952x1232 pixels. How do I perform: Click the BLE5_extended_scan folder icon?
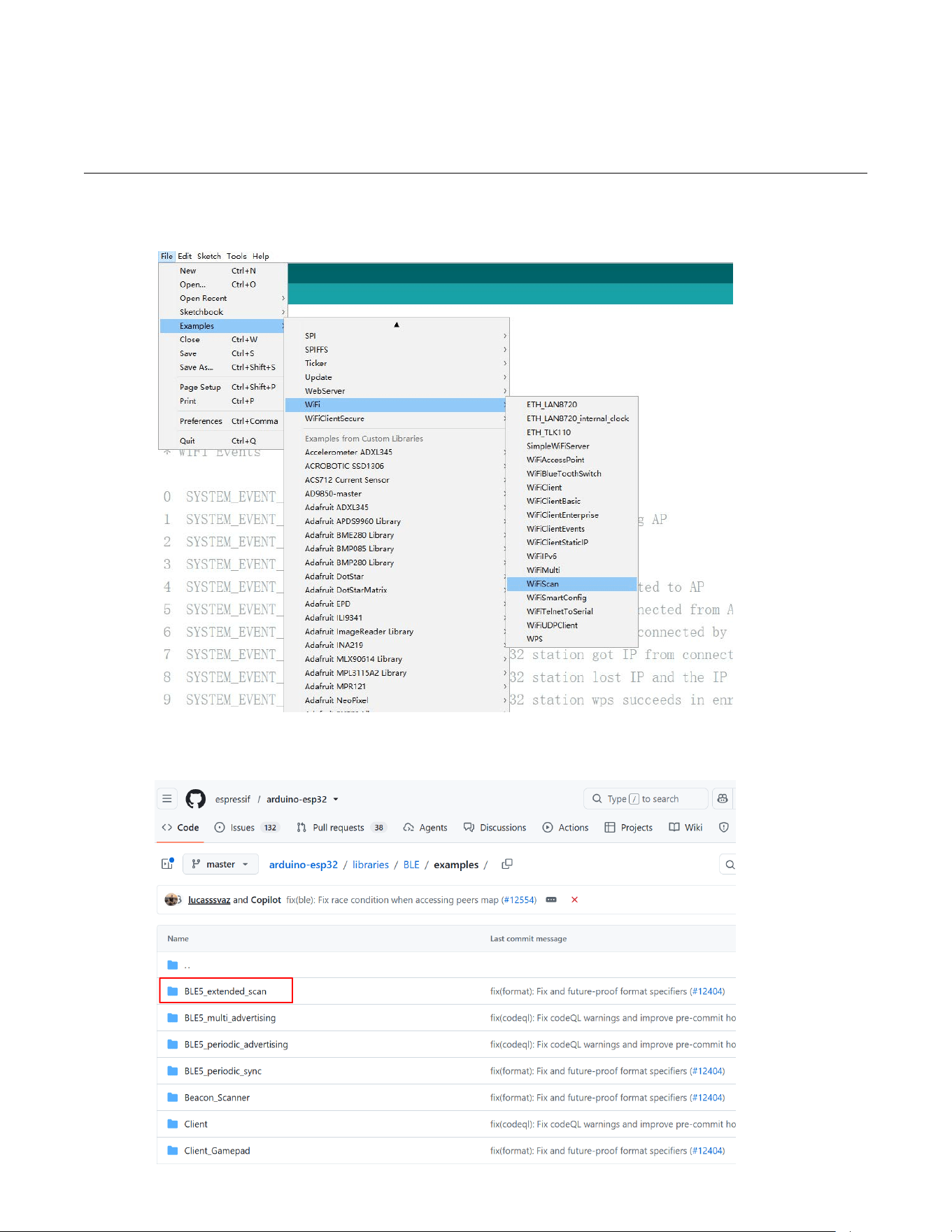[x=173, y=991]
